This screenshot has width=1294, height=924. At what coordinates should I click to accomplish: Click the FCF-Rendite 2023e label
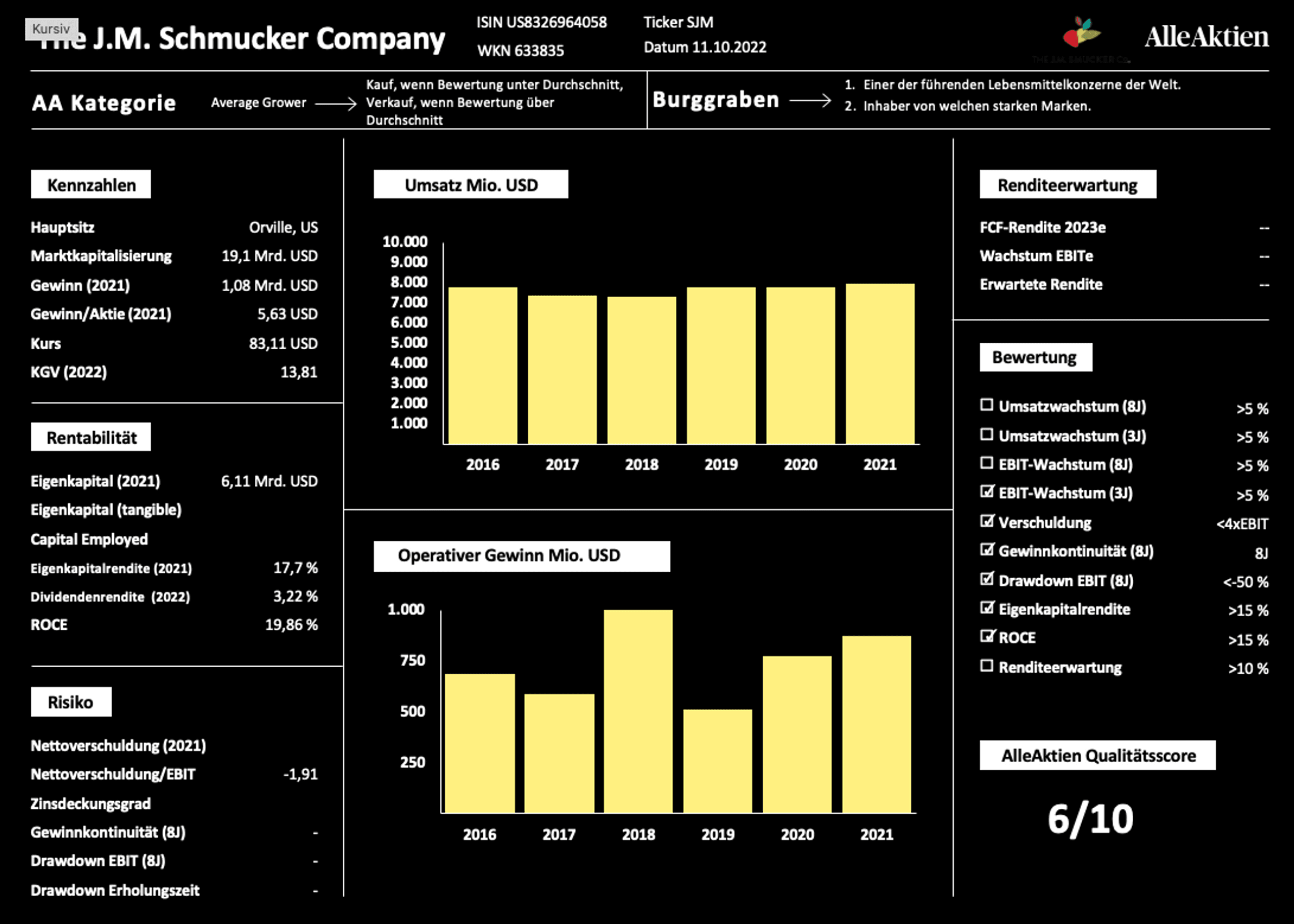coord(1043,227)
